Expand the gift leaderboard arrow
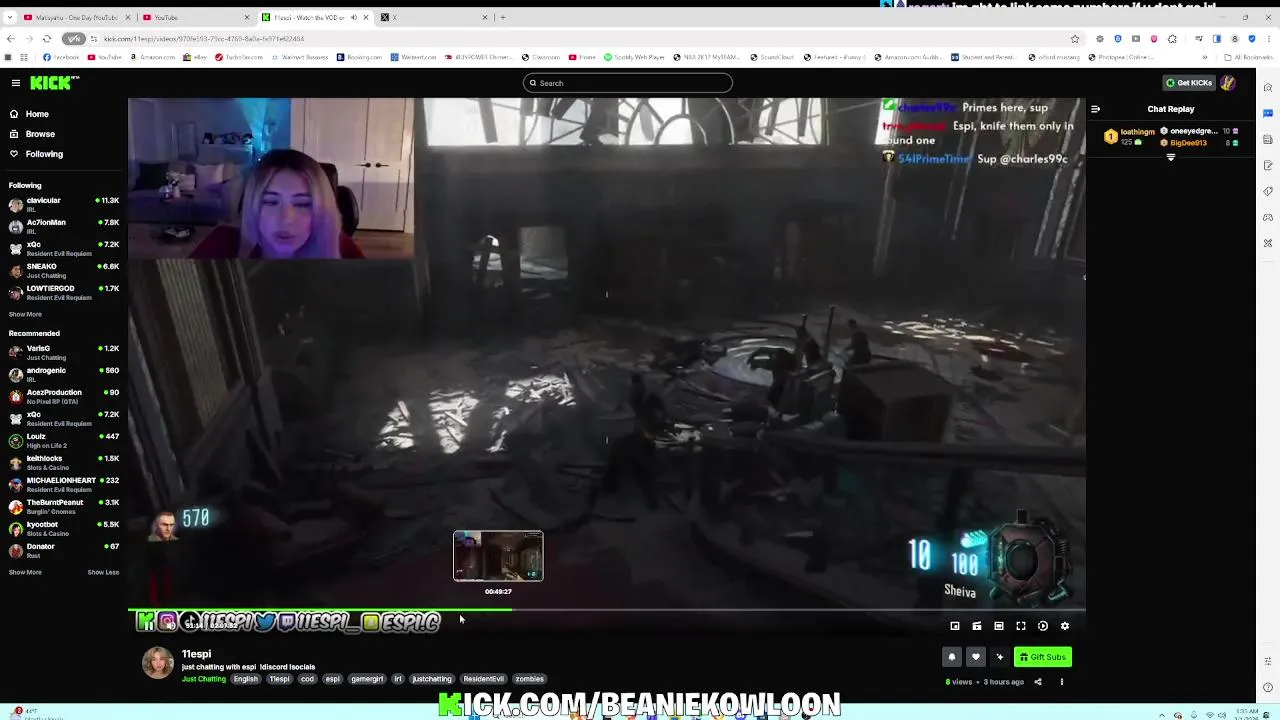The width and height of the screenshot is (1280, 720). pos(1171,158)
